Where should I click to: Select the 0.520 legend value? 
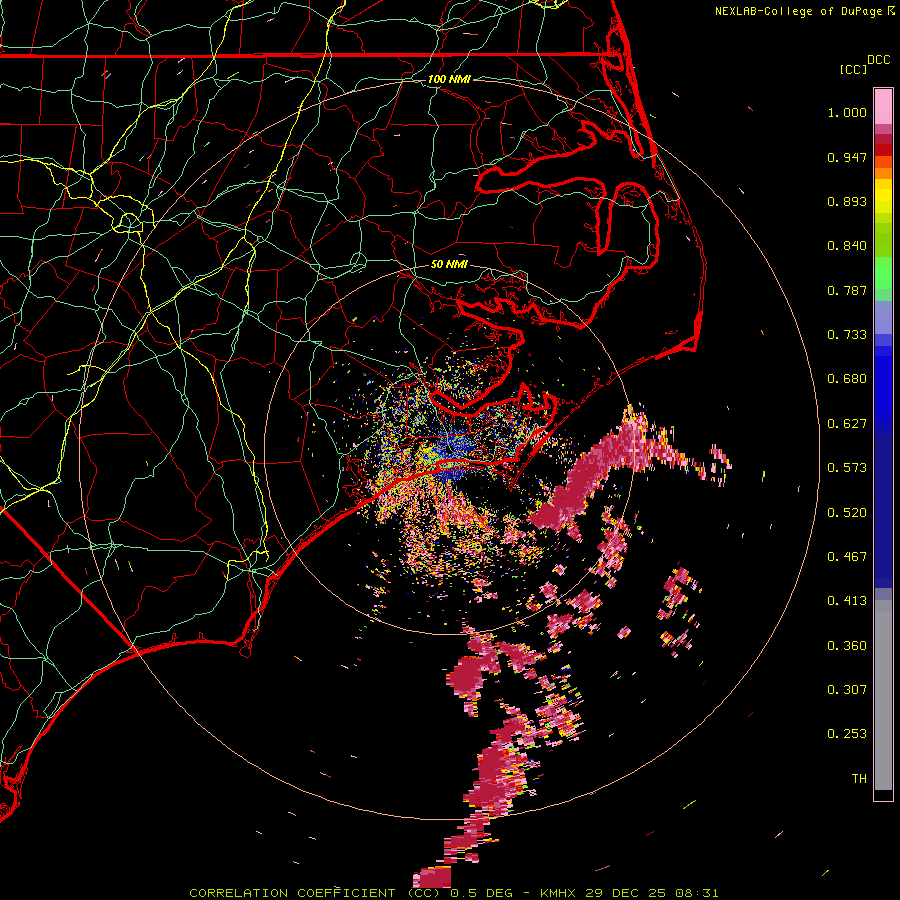click(847, 513)
